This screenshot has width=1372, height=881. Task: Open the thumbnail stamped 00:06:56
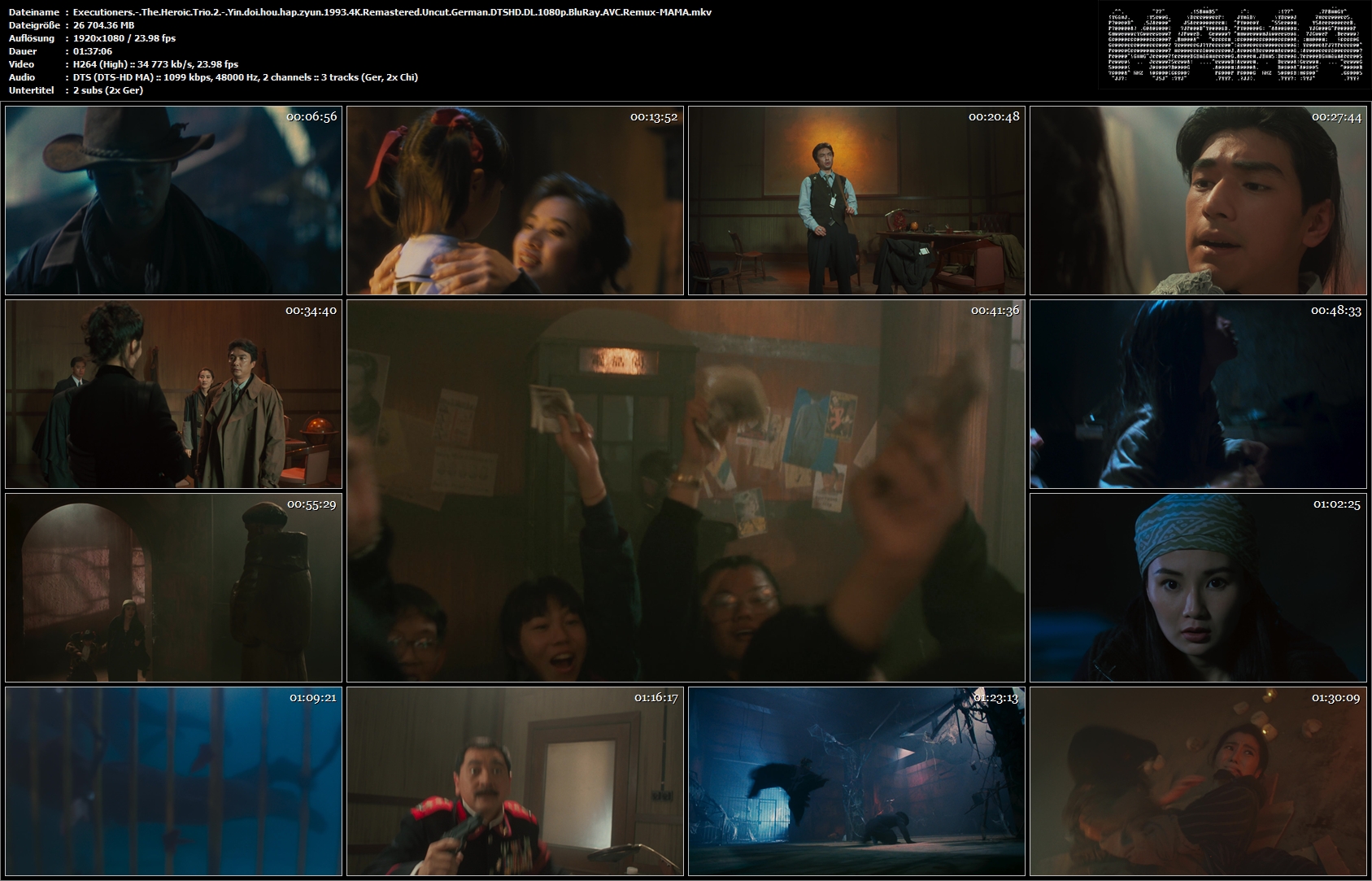tap(173, 200)
